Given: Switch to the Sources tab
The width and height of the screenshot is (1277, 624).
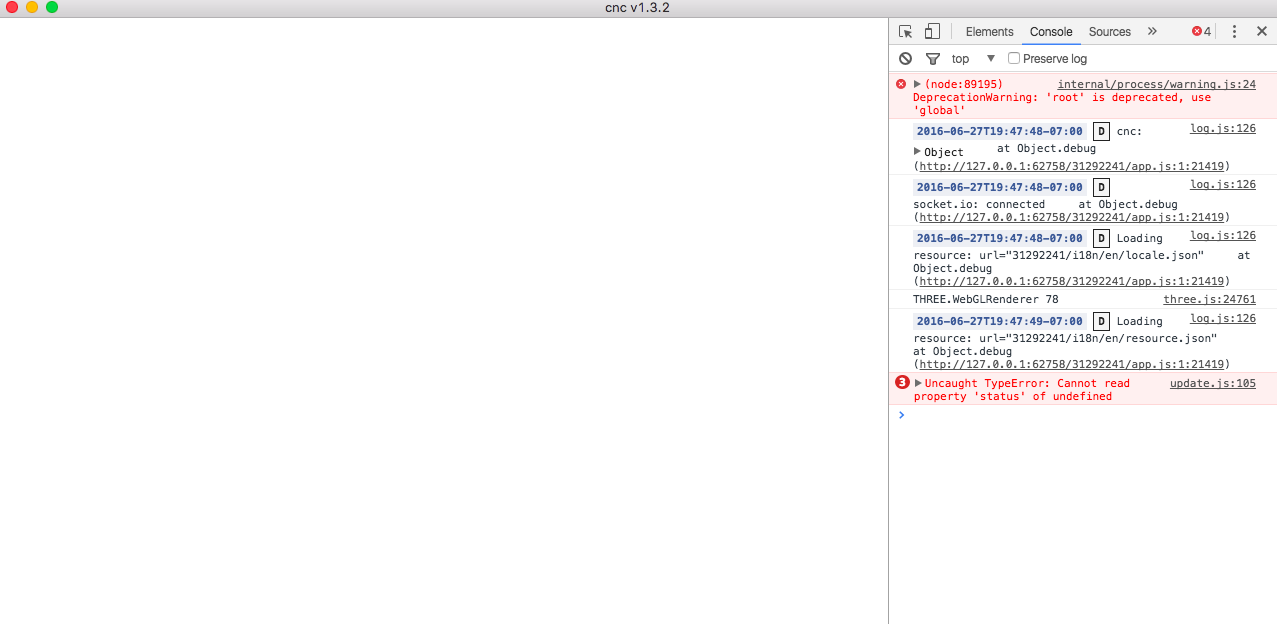Looking at the screenshot, I should pyautogui.click(x=1109, y=32).
